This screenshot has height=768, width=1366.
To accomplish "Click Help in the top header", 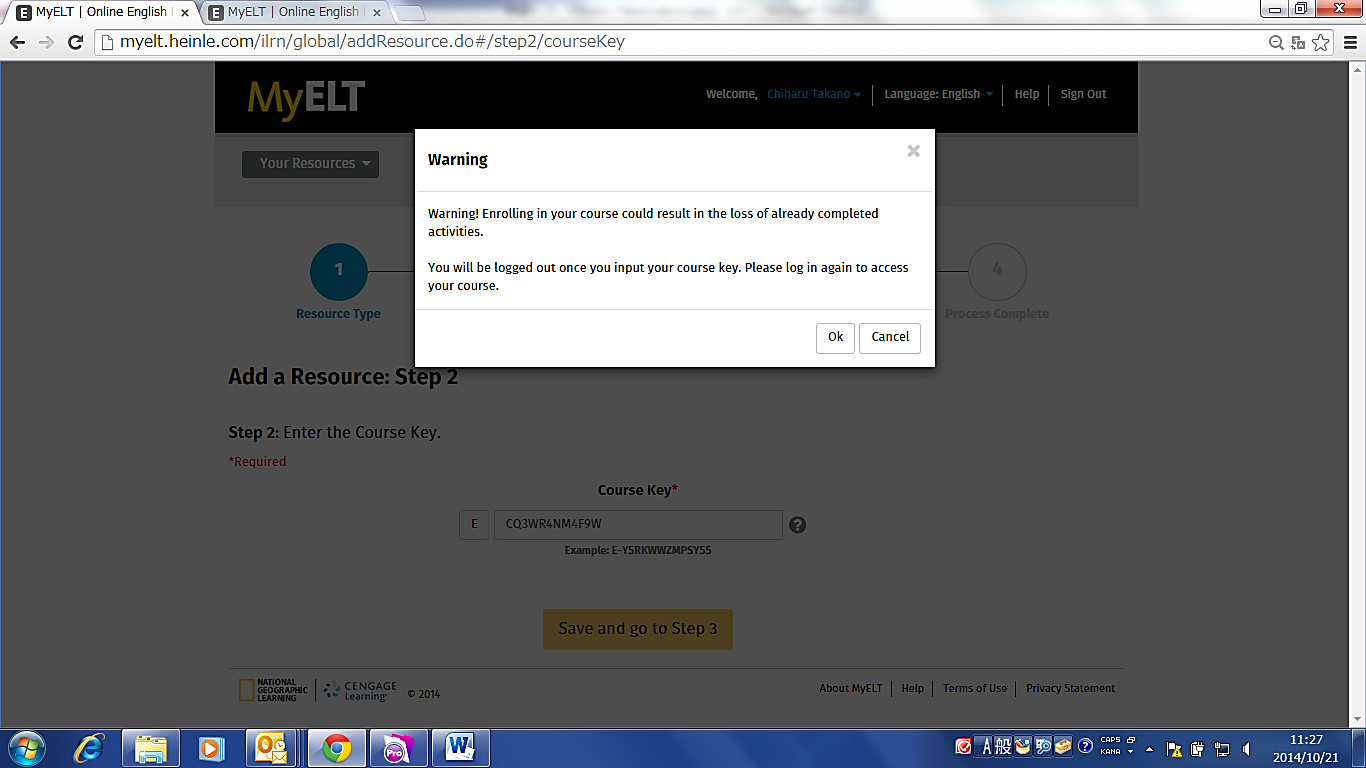I will tap(1027, 94).
